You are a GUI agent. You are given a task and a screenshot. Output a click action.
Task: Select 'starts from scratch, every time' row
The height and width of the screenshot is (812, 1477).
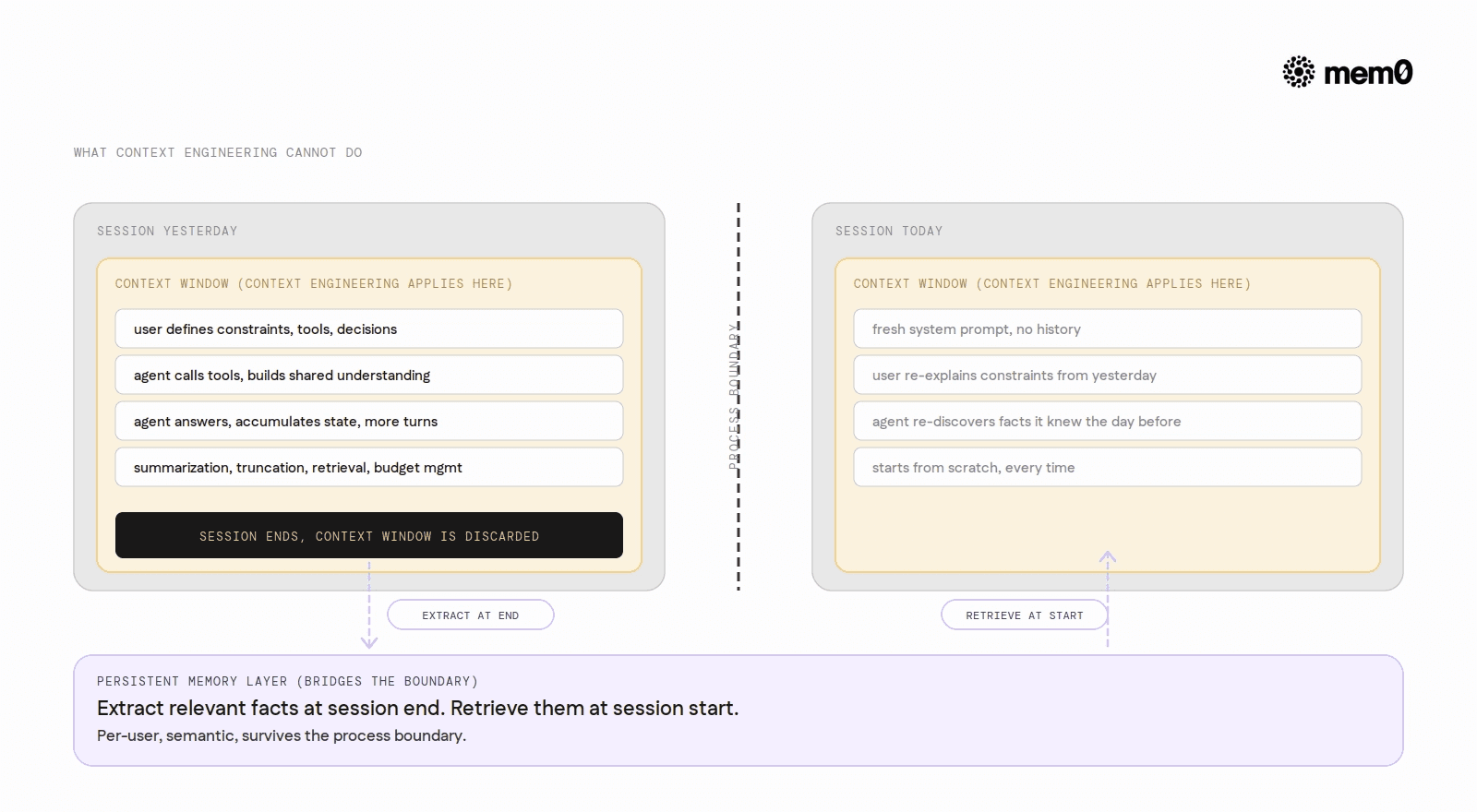point(1108,468)
